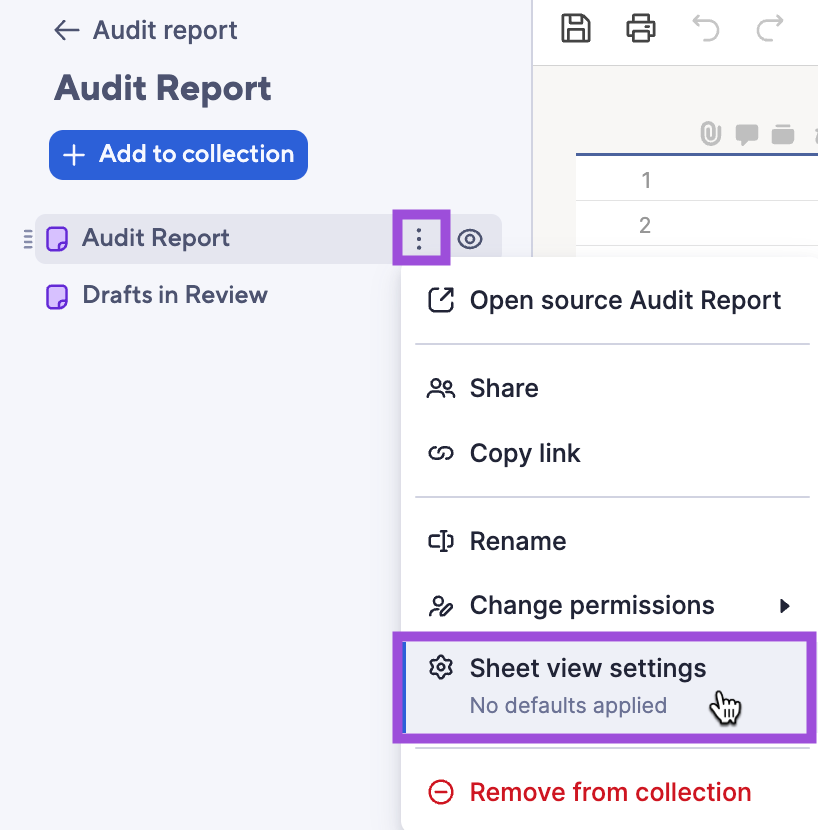Click Rename in the options menu
This screenshot has height=830, width=818.
pos(518,541)
